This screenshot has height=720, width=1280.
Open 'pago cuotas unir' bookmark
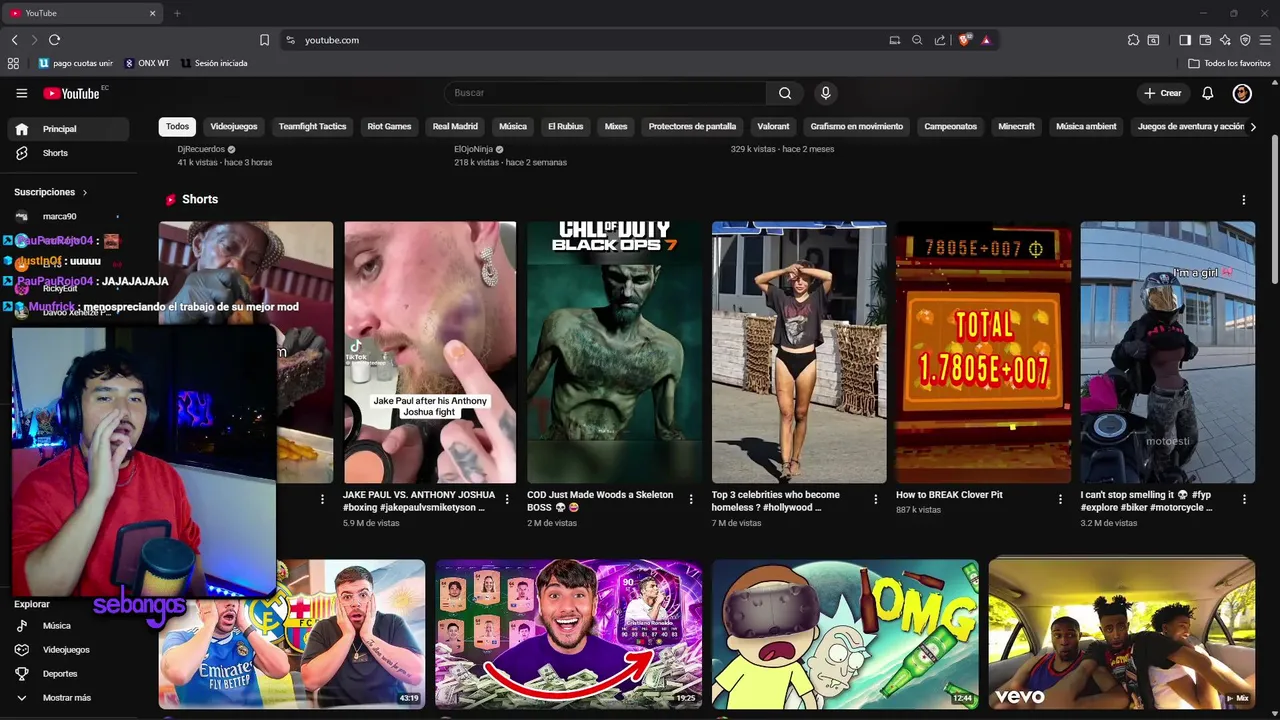(76, 63)
